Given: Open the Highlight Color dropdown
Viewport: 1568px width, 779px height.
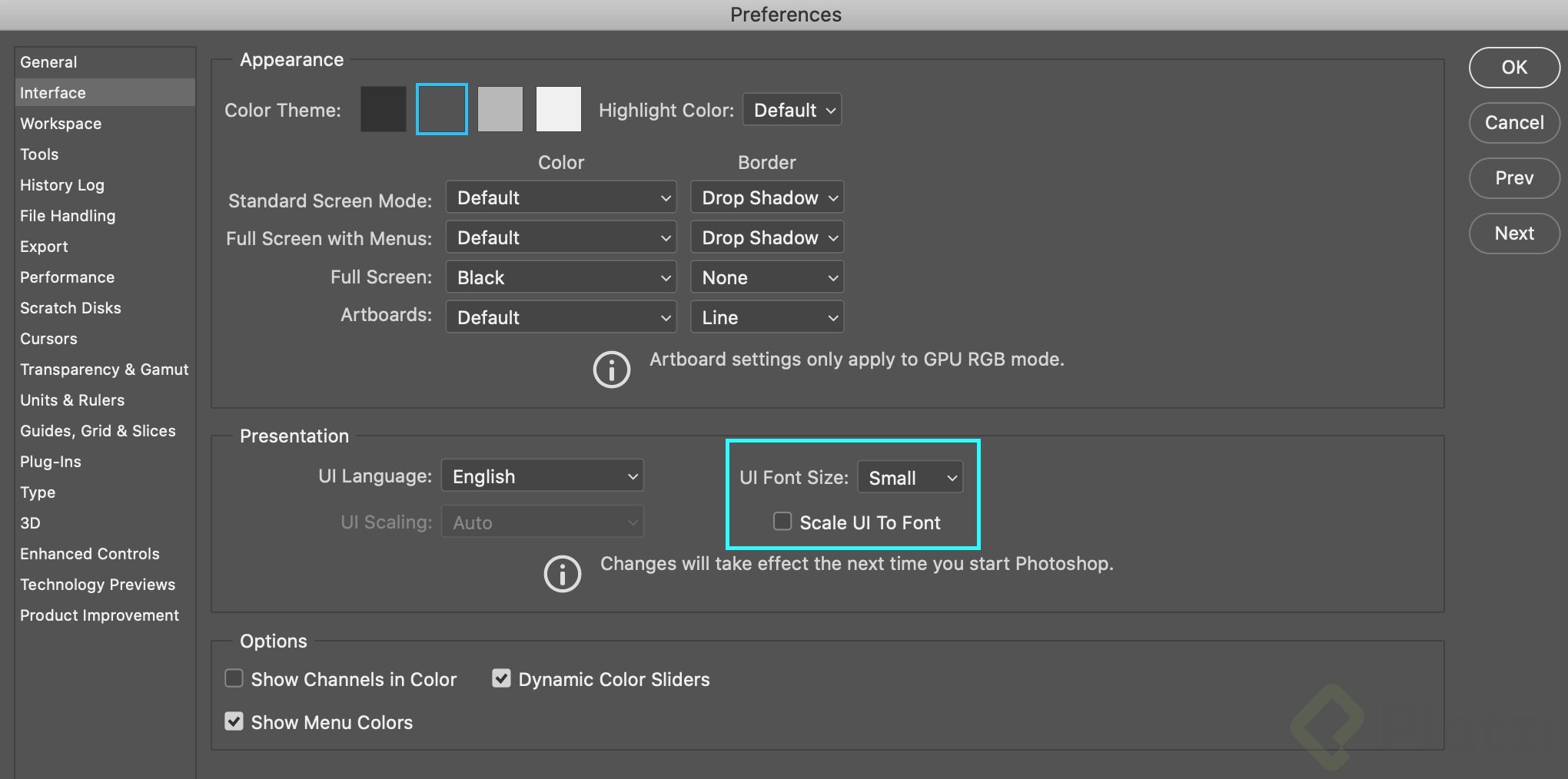Looking at the screenshot, I should click(792, 110).
